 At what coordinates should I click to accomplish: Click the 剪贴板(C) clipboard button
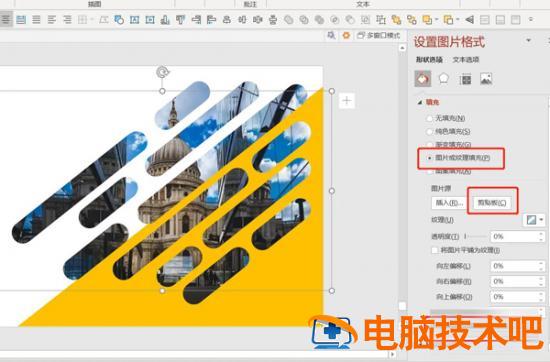(x=492, y=203)
